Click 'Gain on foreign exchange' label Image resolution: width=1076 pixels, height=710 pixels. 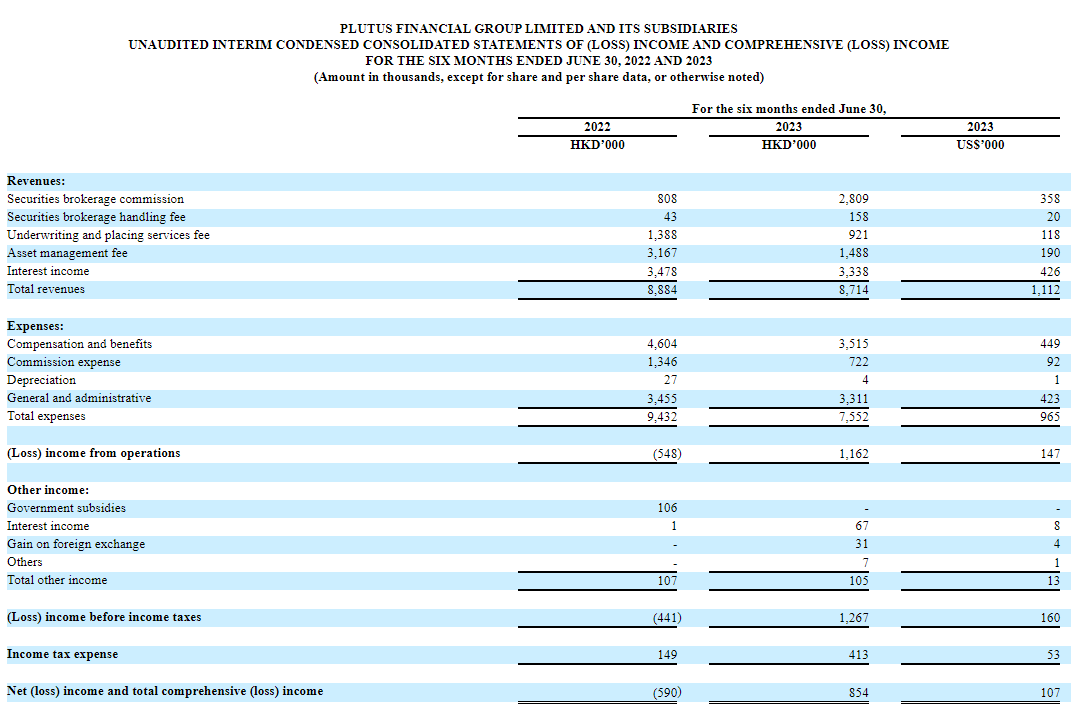76,544
